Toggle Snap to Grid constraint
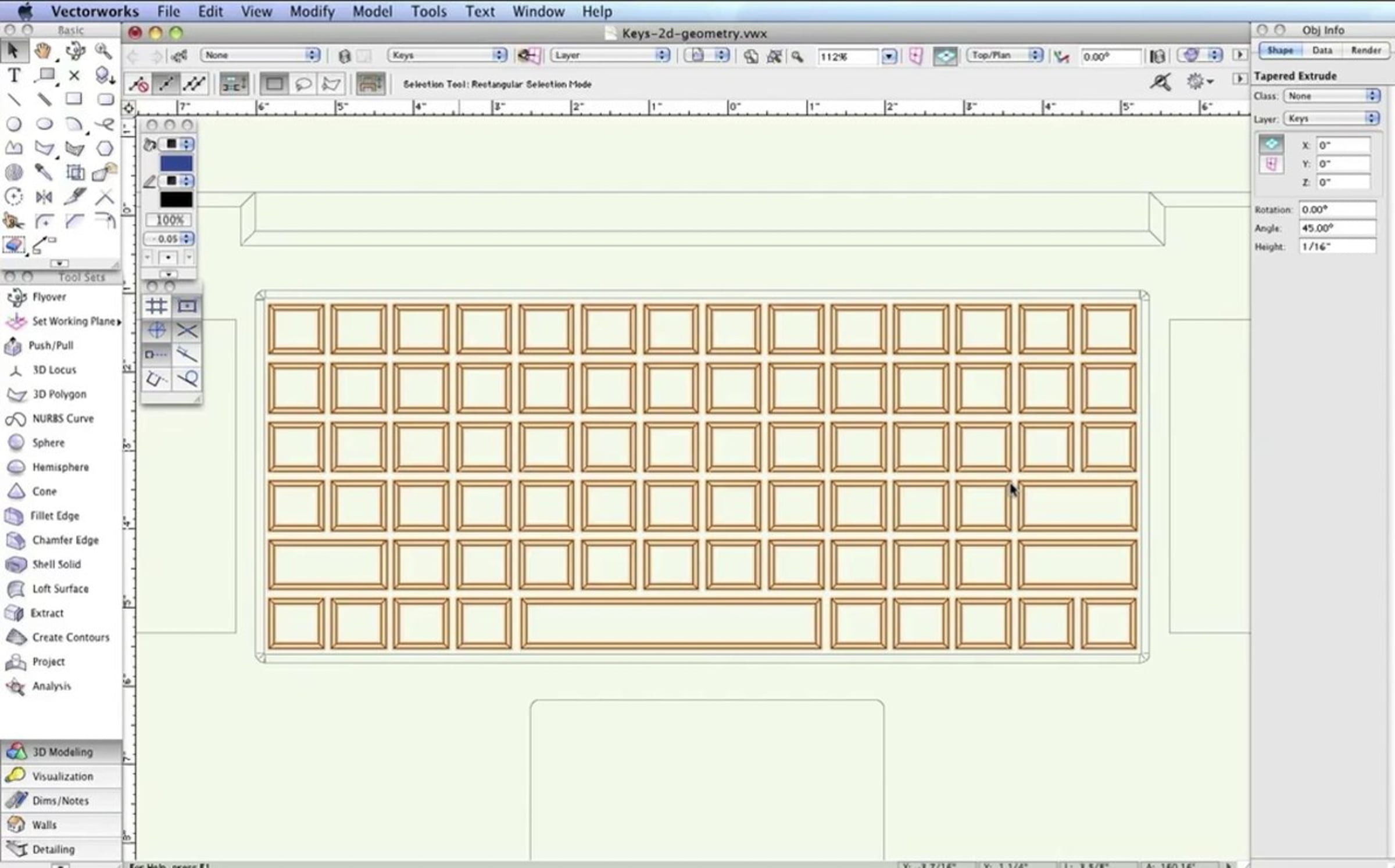The image size is (1395, 868). 156,306
